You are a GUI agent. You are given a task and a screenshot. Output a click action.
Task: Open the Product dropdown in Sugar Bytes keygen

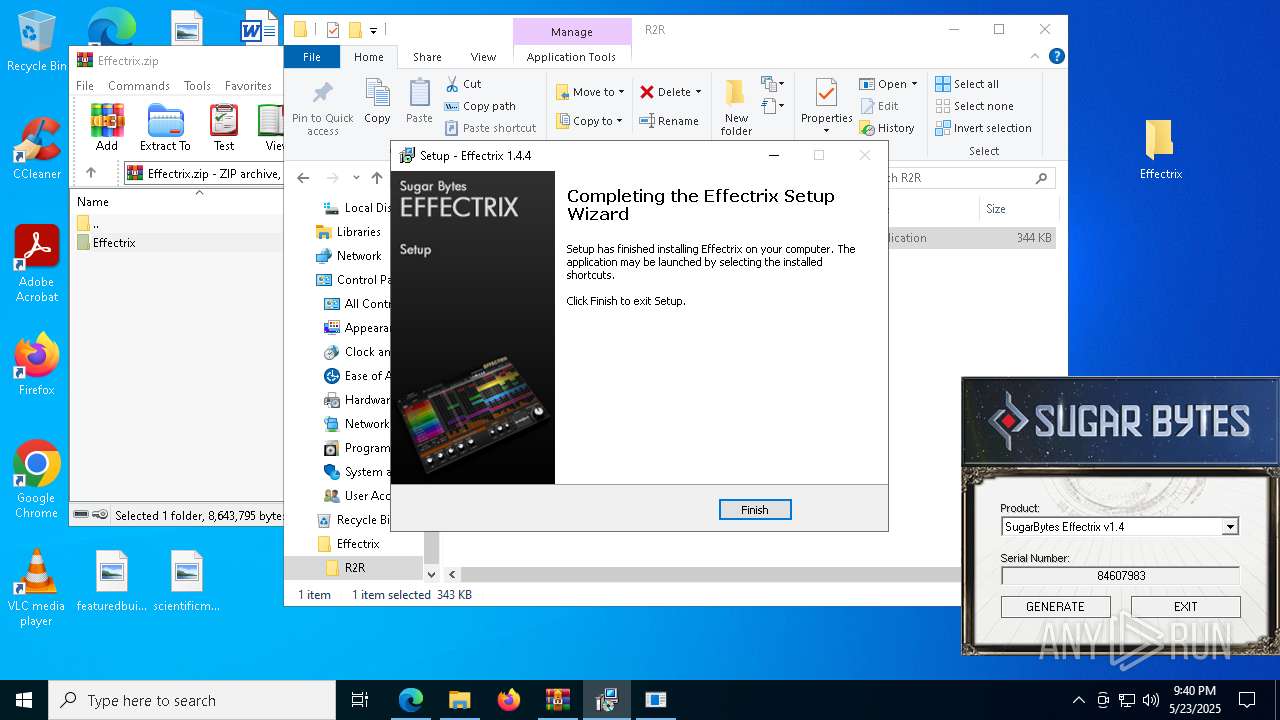tap(1230, 527)
